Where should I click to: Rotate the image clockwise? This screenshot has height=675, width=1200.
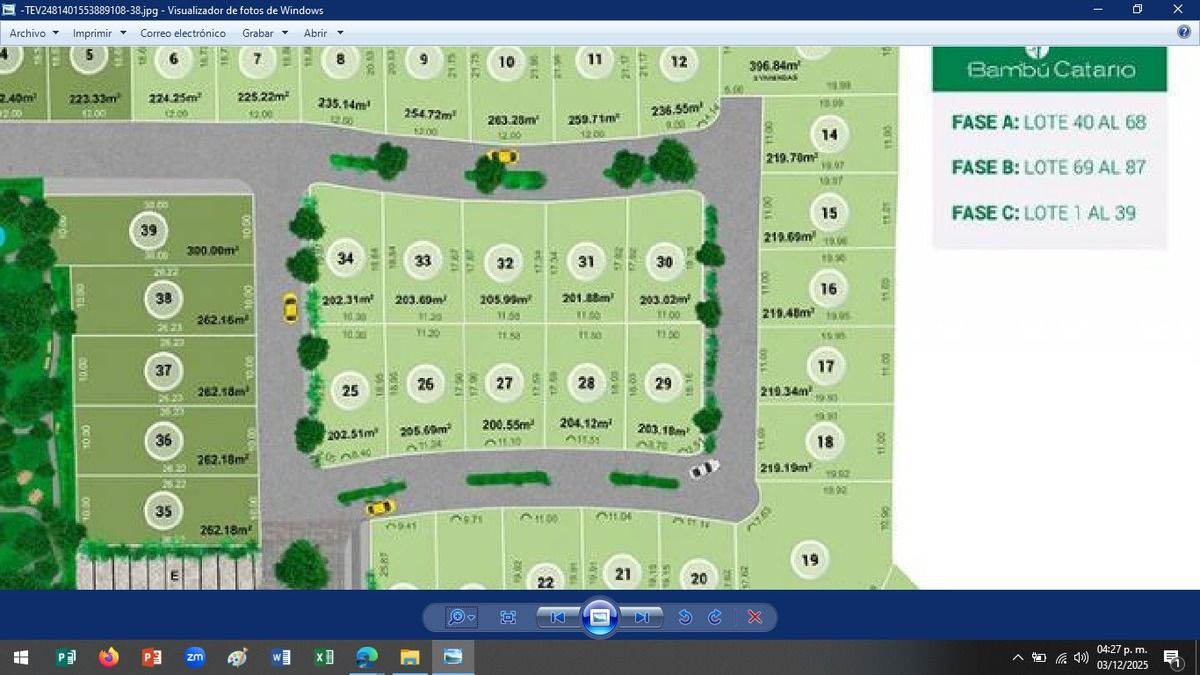[715, 617]
